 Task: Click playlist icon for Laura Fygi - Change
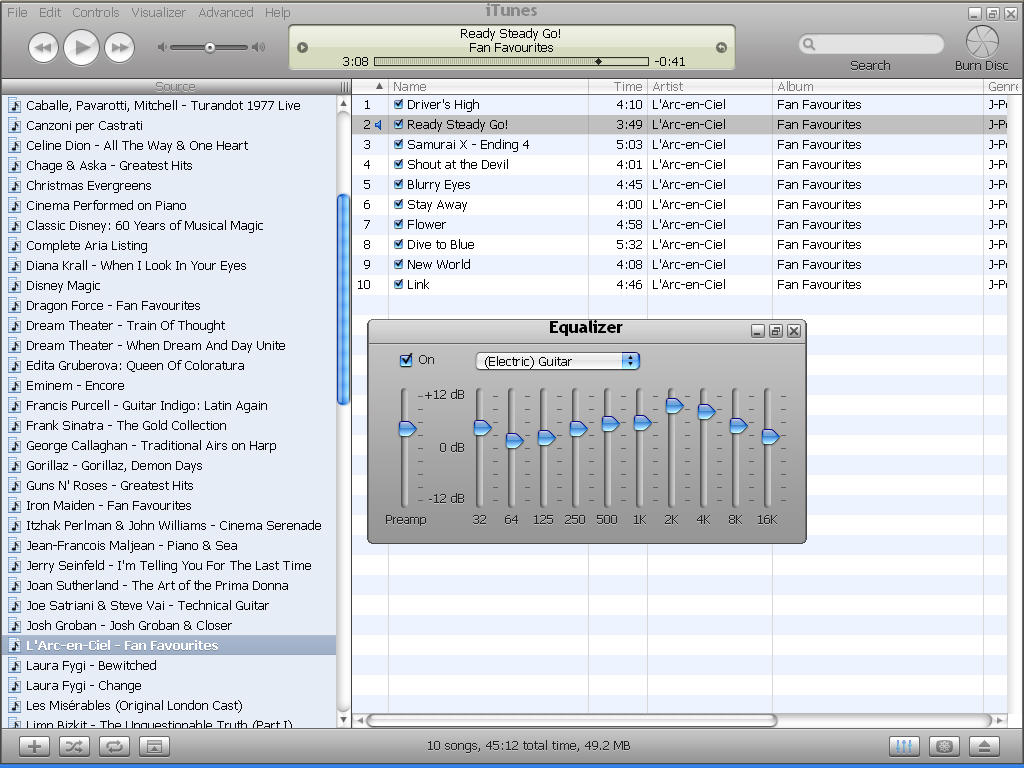[14, 686]
